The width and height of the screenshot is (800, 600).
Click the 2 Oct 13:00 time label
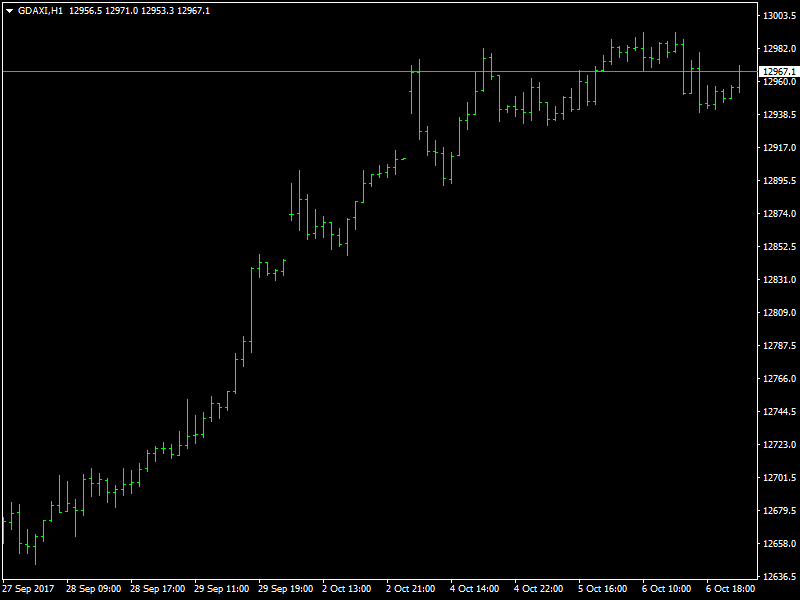pyautogui.click(x=346, y=589)
